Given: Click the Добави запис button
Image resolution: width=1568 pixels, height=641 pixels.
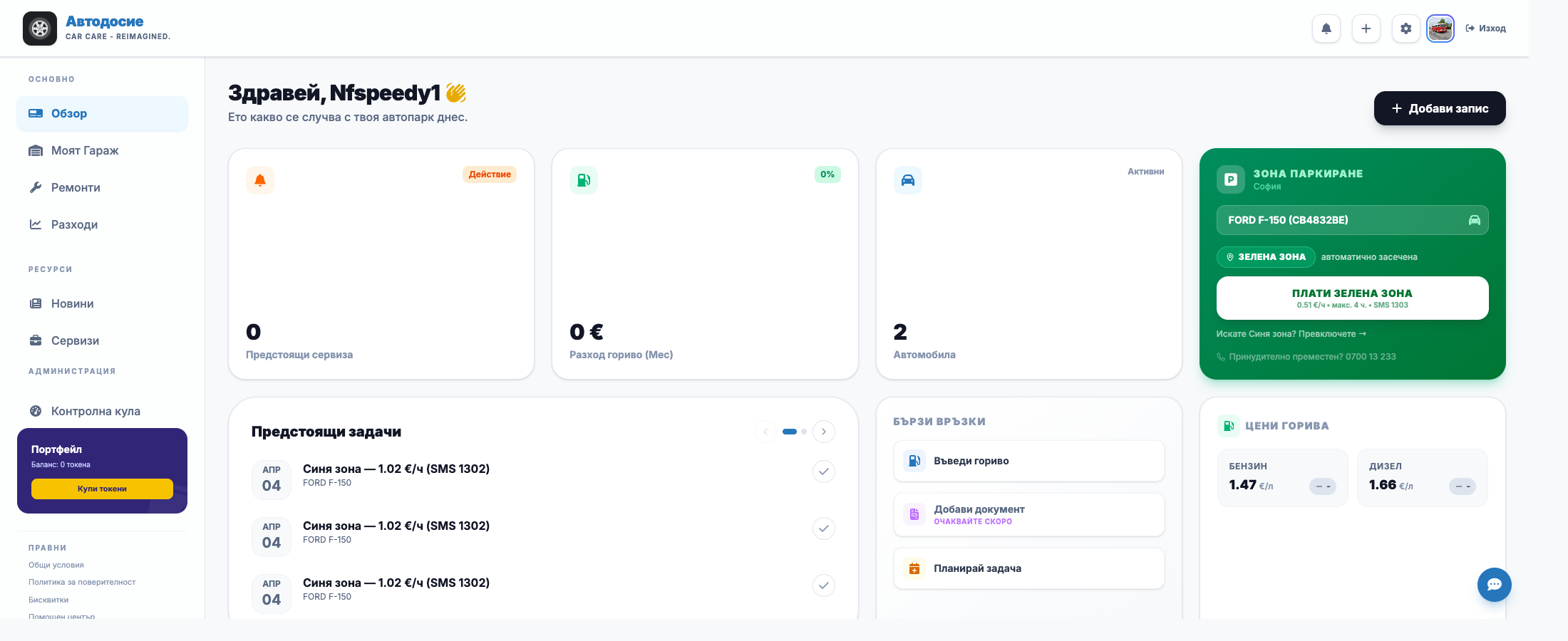Looking at the screenshot, I should (x=1440, y=108).
